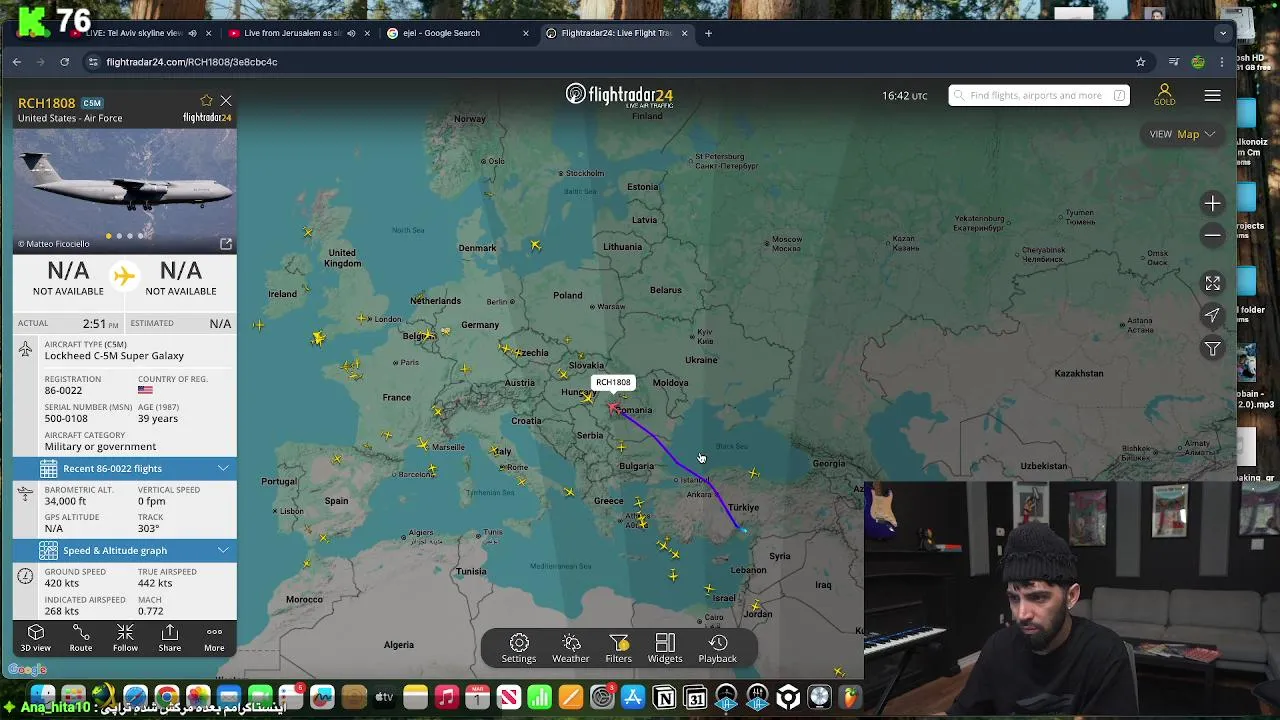Open Apple TV app from the Dock

384,697
